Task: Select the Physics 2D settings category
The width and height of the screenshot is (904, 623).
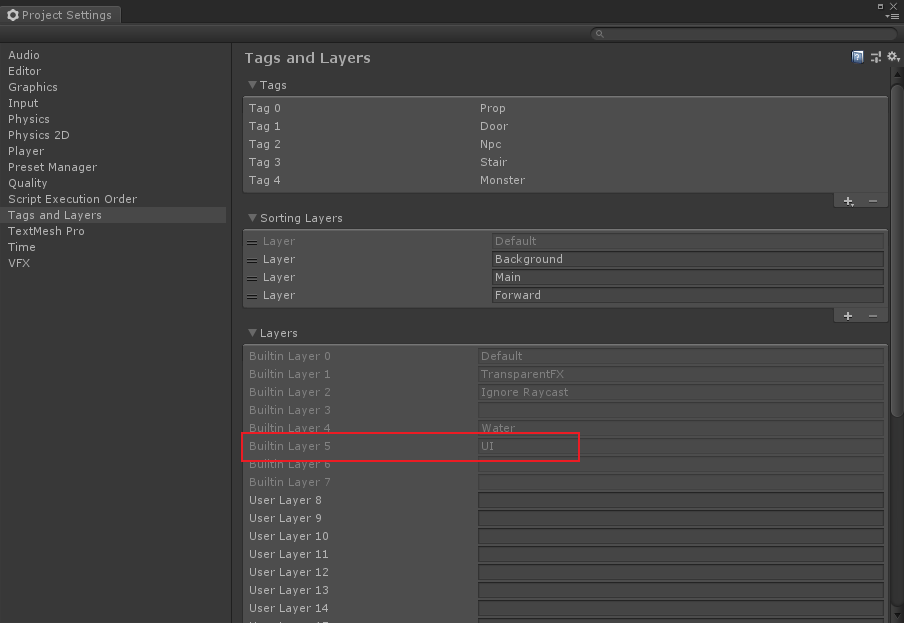Action: pos(44,135)
